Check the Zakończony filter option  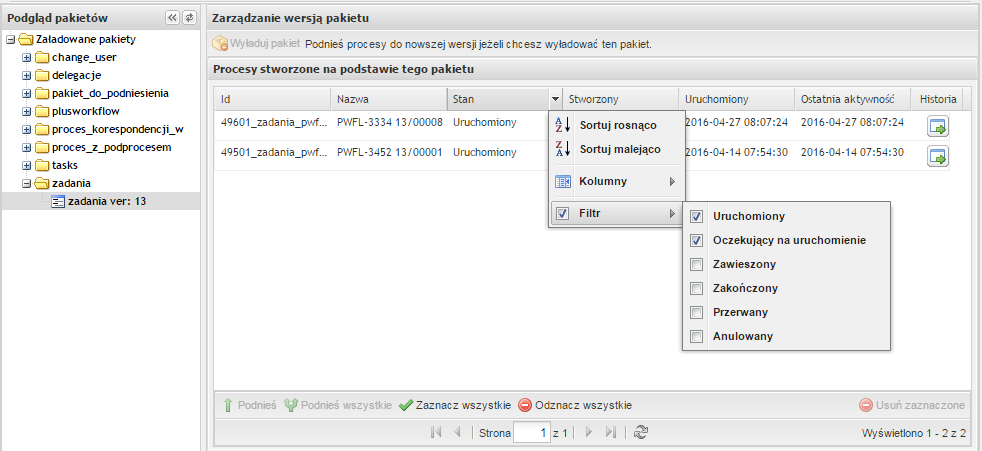coord(696,288)
